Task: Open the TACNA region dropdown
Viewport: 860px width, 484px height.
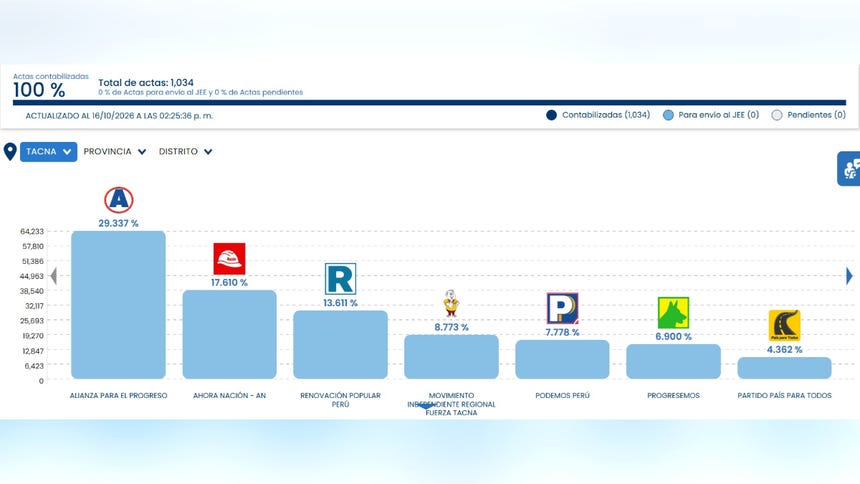Action: click(48, 151)
